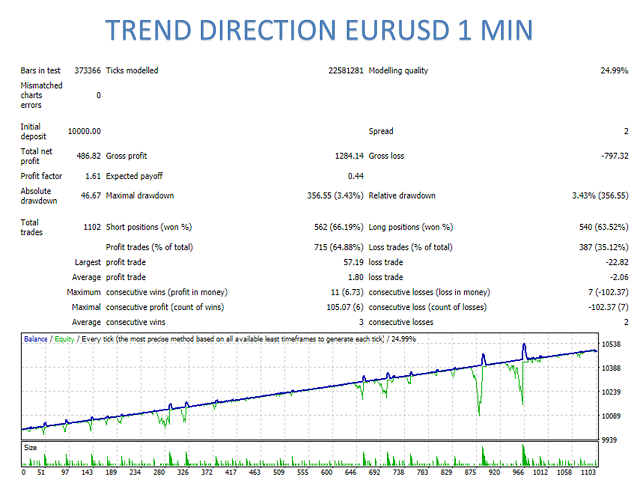Viewport: 640px width, 480px height.
Task: Select the Profit factor value 1.61
Action: pyautogui.click(x=93, y=176)
